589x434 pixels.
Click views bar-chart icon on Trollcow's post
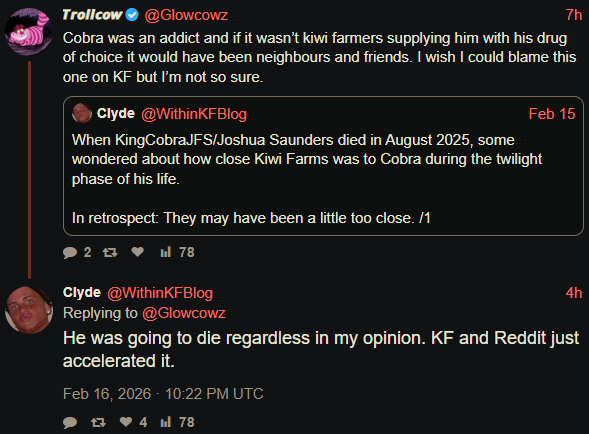click(x=166, y=252)
